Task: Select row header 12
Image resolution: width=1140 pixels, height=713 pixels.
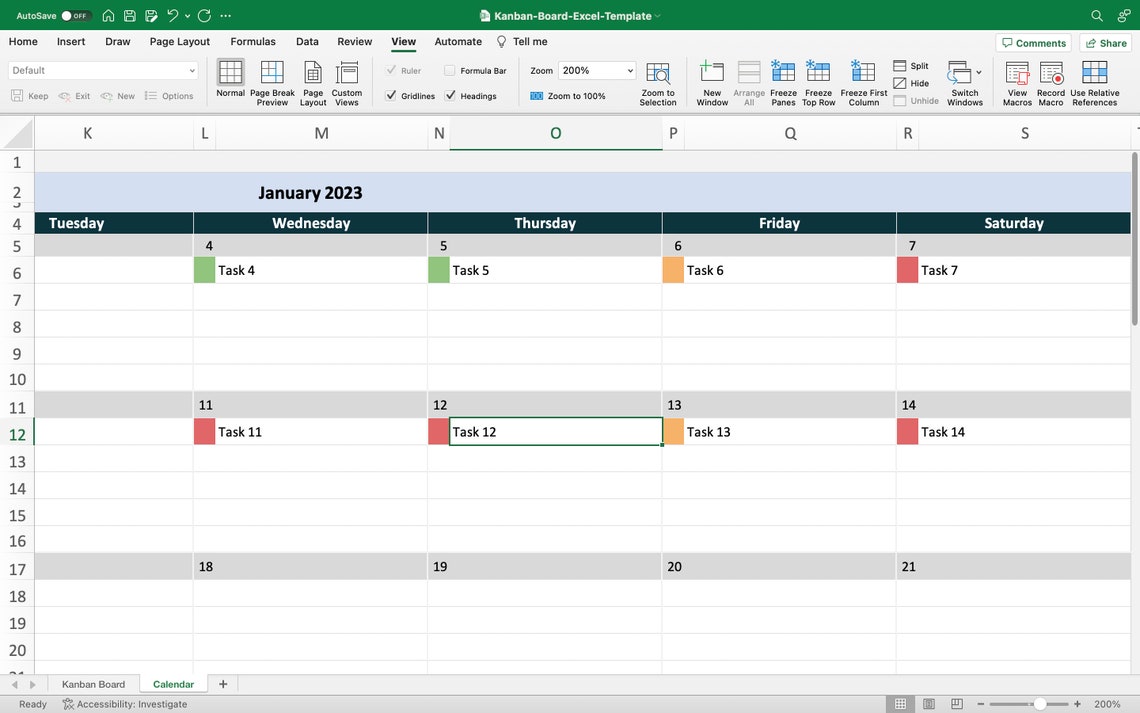Action: 17,435
